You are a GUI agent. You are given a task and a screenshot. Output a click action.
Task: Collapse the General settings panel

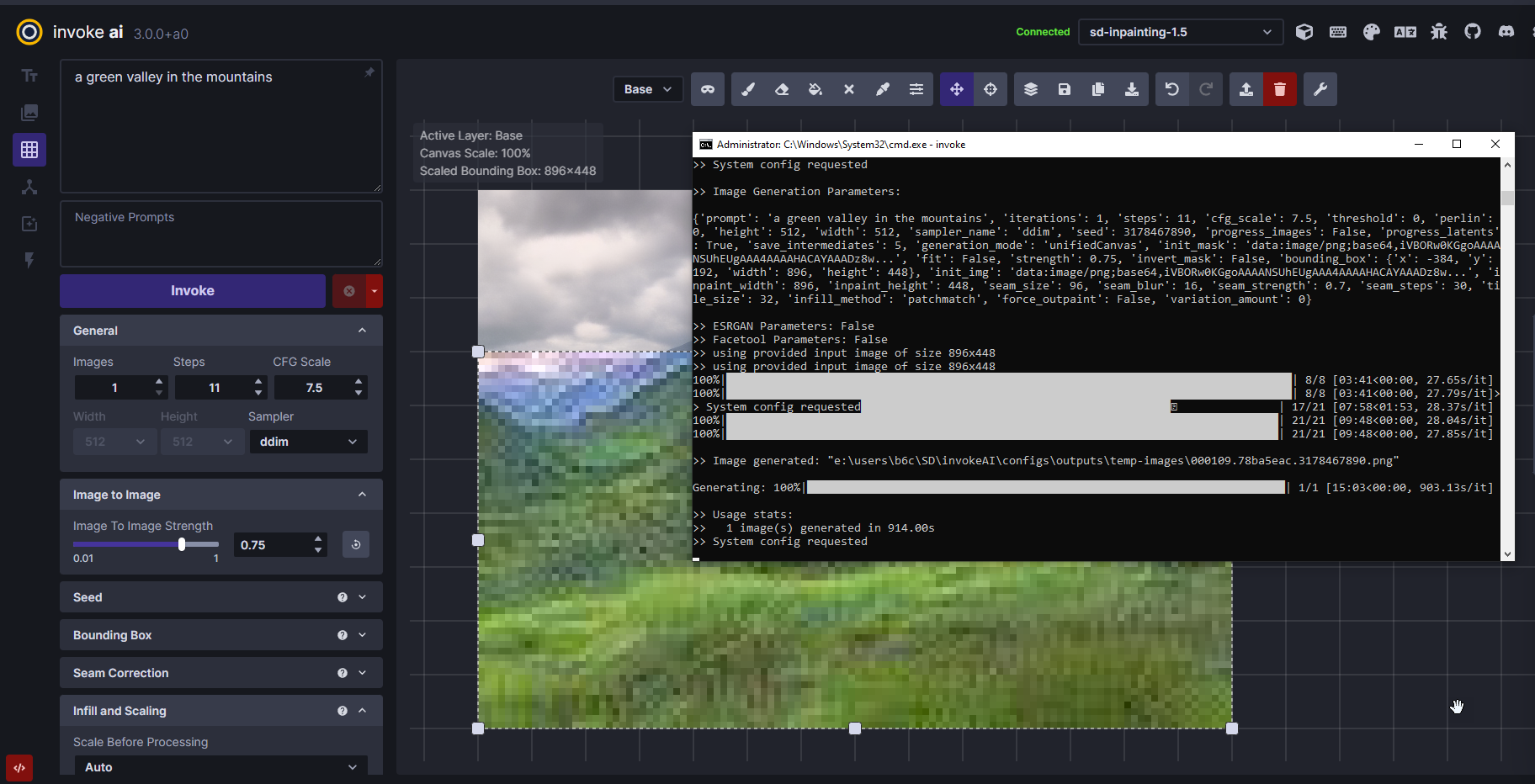pyautogui.click(x=362, y=330)
